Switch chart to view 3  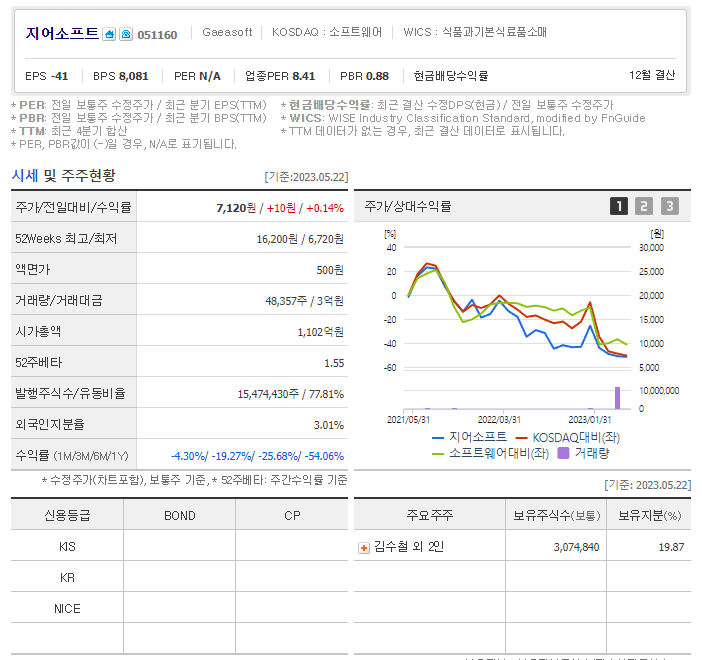(x=670, y=206)
